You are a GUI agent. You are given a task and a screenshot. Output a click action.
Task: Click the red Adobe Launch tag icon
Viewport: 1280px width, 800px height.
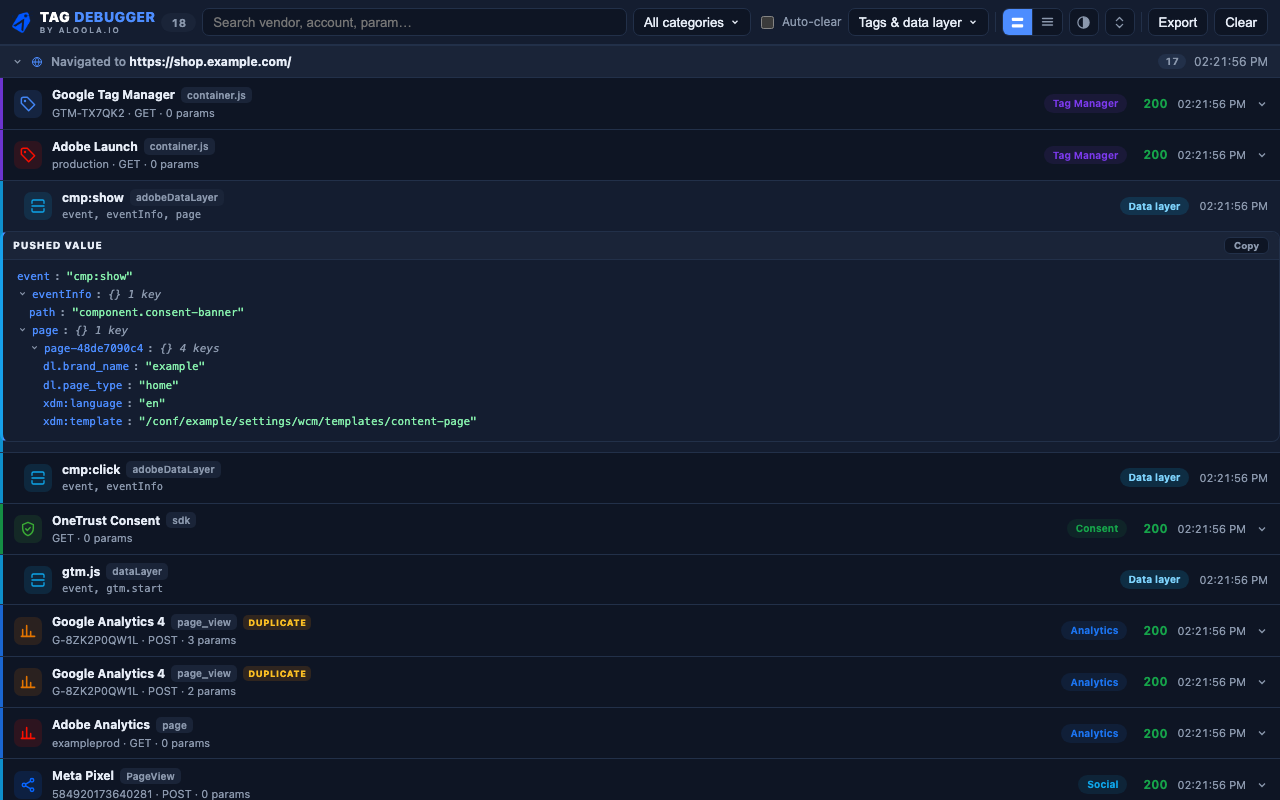[x=28, y=155]
